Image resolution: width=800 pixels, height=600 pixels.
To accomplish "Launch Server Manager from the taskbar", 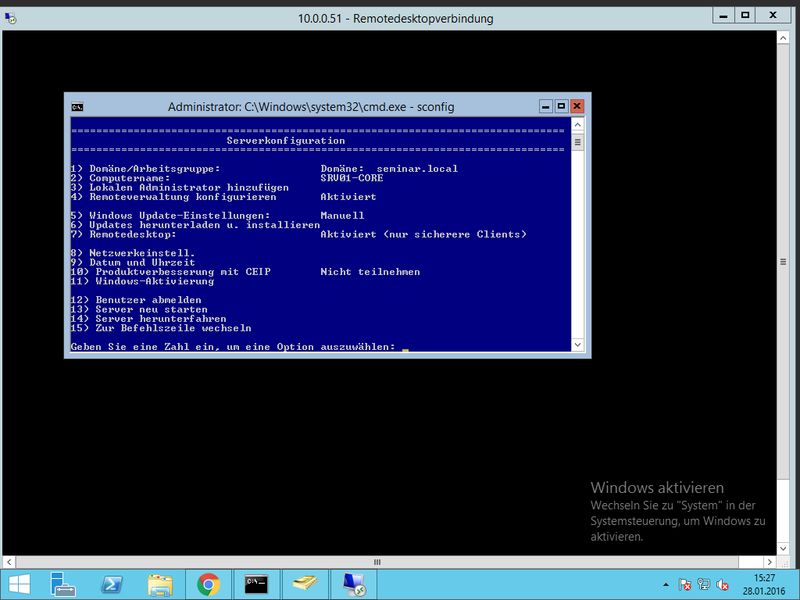I will pyautogui.click(x=63, y=584).
